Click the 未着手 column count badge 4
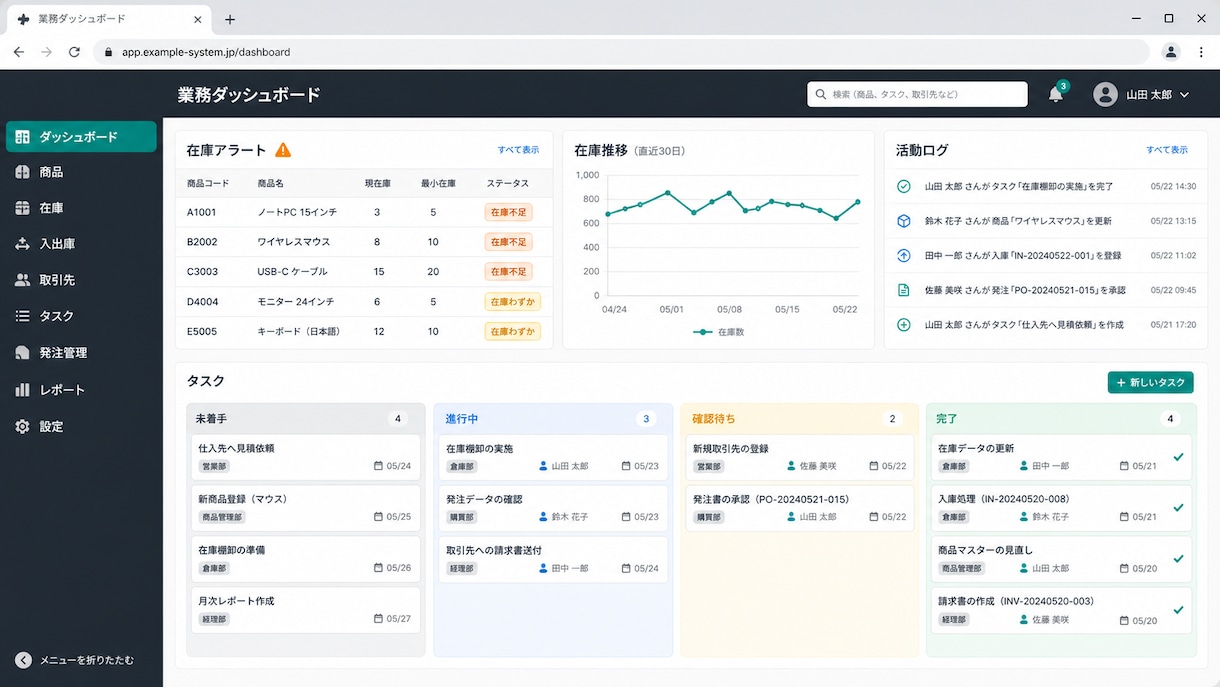Image resolution: width=1220 pixels, height=687 pixels. click(398, 419)
